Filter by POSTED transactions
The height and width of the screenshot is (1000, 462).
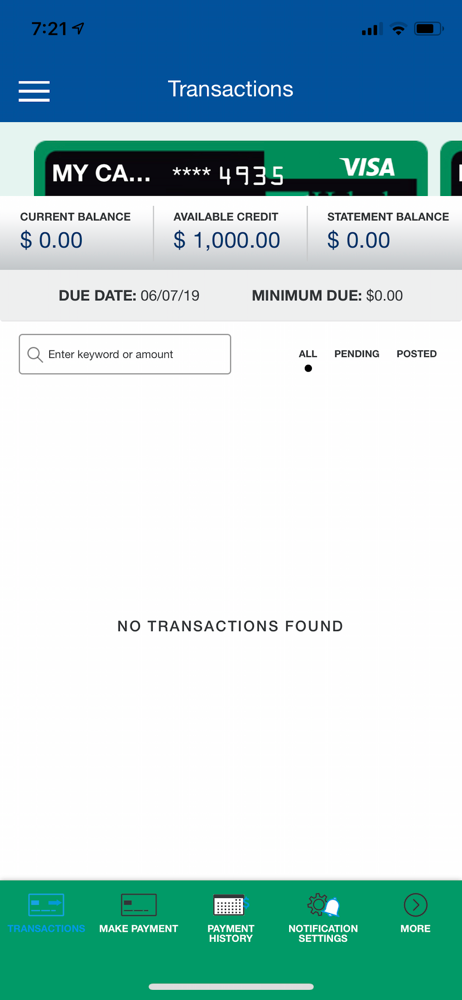(417, 354)
